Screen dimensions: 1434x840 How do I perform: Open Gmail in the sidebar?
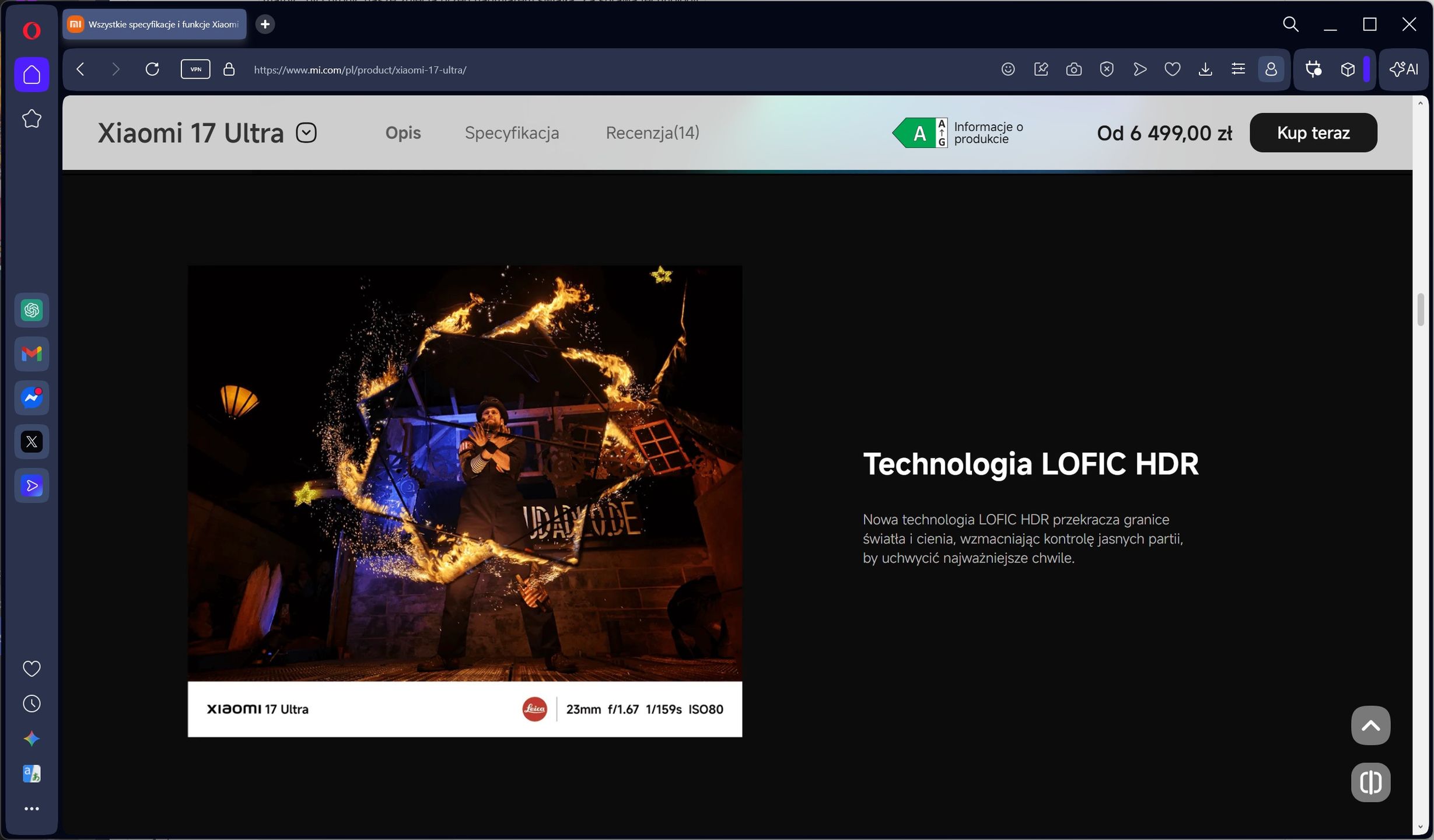32,354
